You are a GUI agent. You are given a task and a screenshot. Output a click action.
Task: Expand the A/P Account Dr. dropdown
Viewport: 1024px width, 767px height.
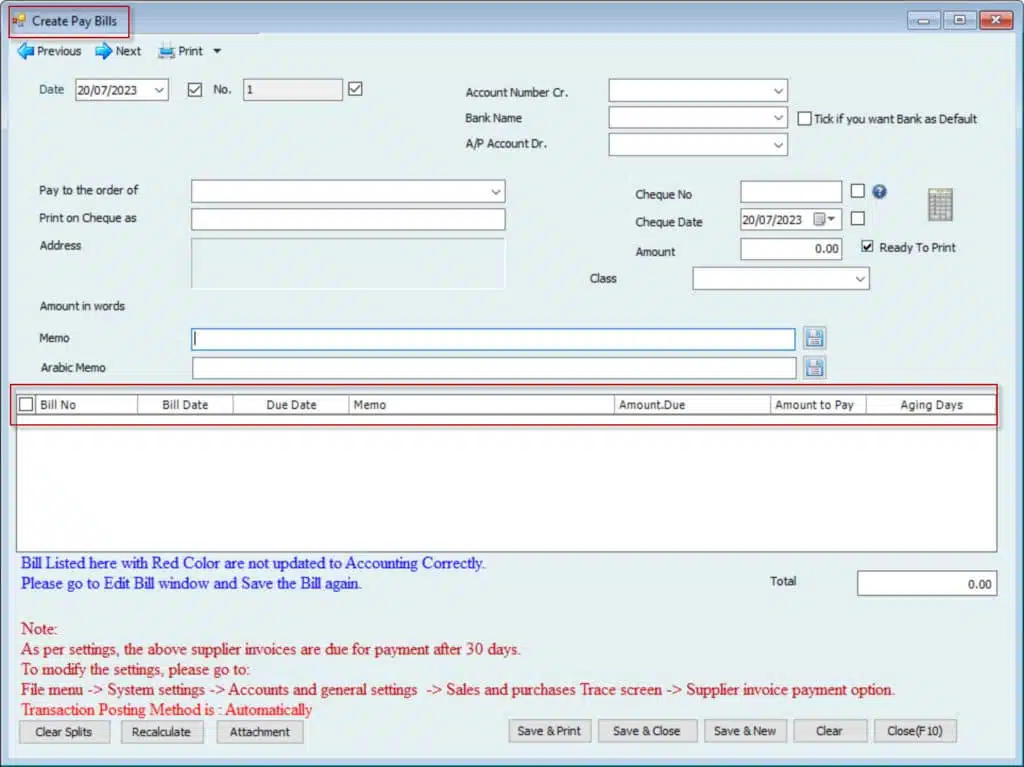tap(778, 145)
